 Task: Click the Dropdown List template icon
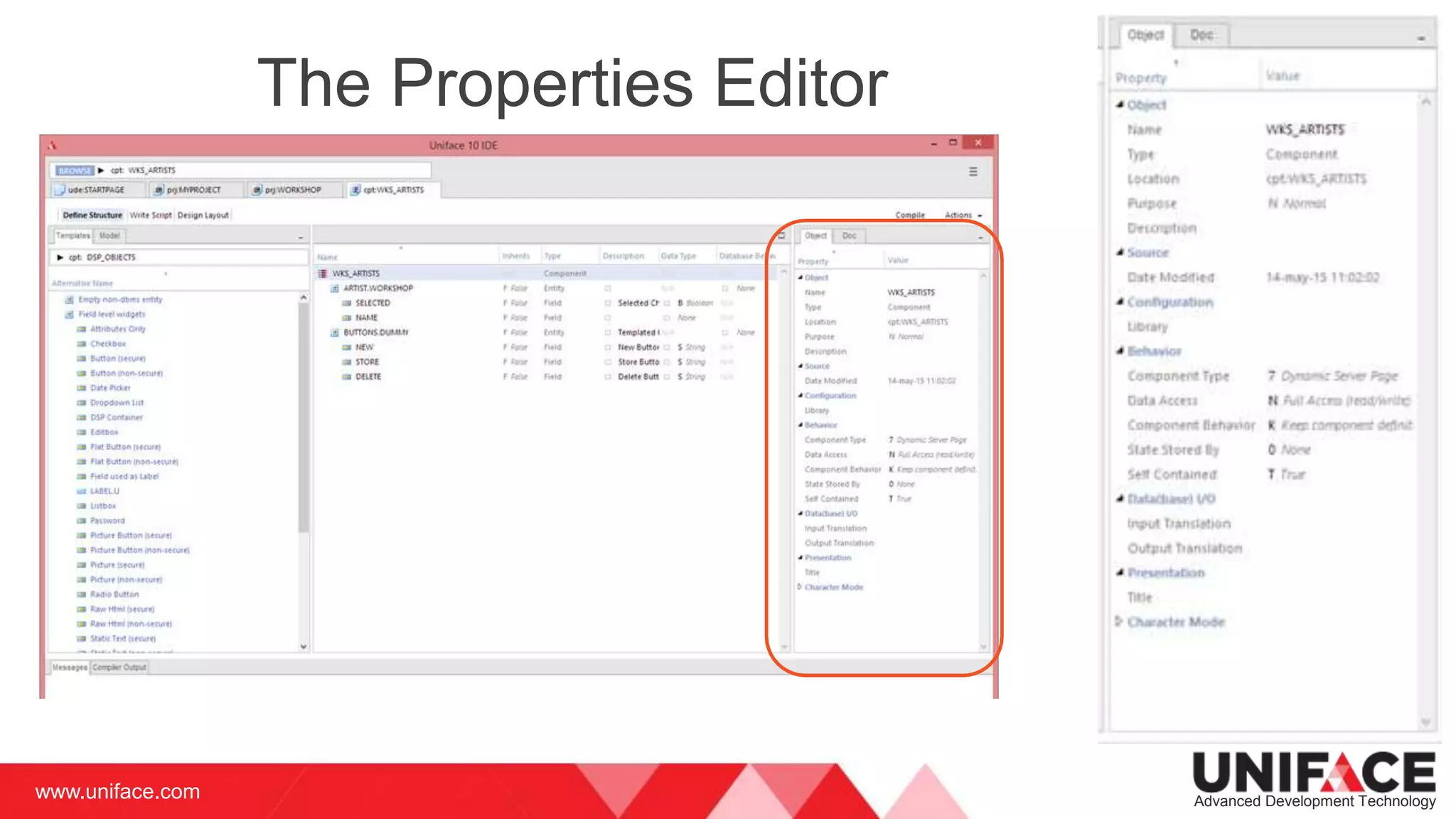click(82, 402)
